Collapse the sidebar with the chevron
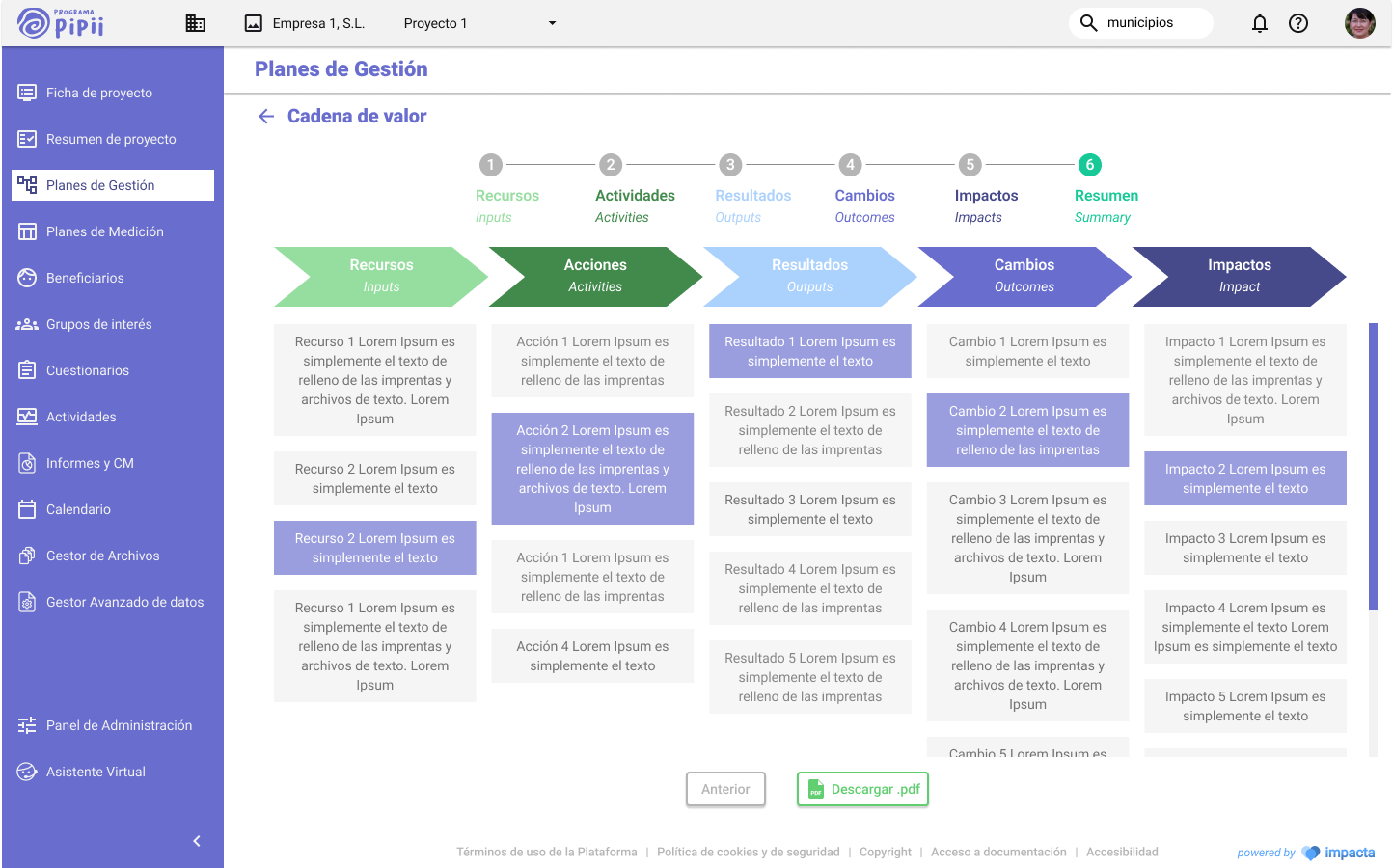Screen dimensions: 1393x868 (x=197, y=841)
